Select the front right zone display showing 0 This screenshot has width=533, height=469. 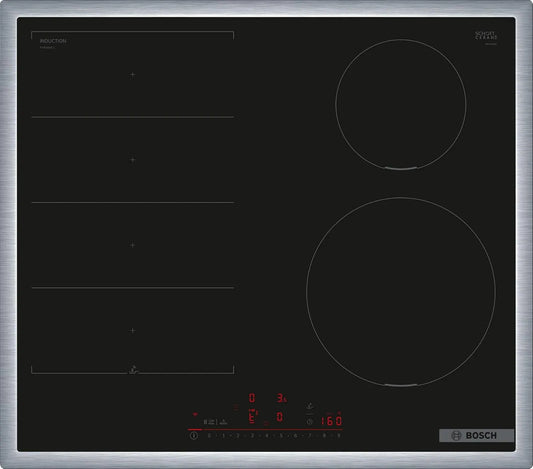click(x=280, y=417)
